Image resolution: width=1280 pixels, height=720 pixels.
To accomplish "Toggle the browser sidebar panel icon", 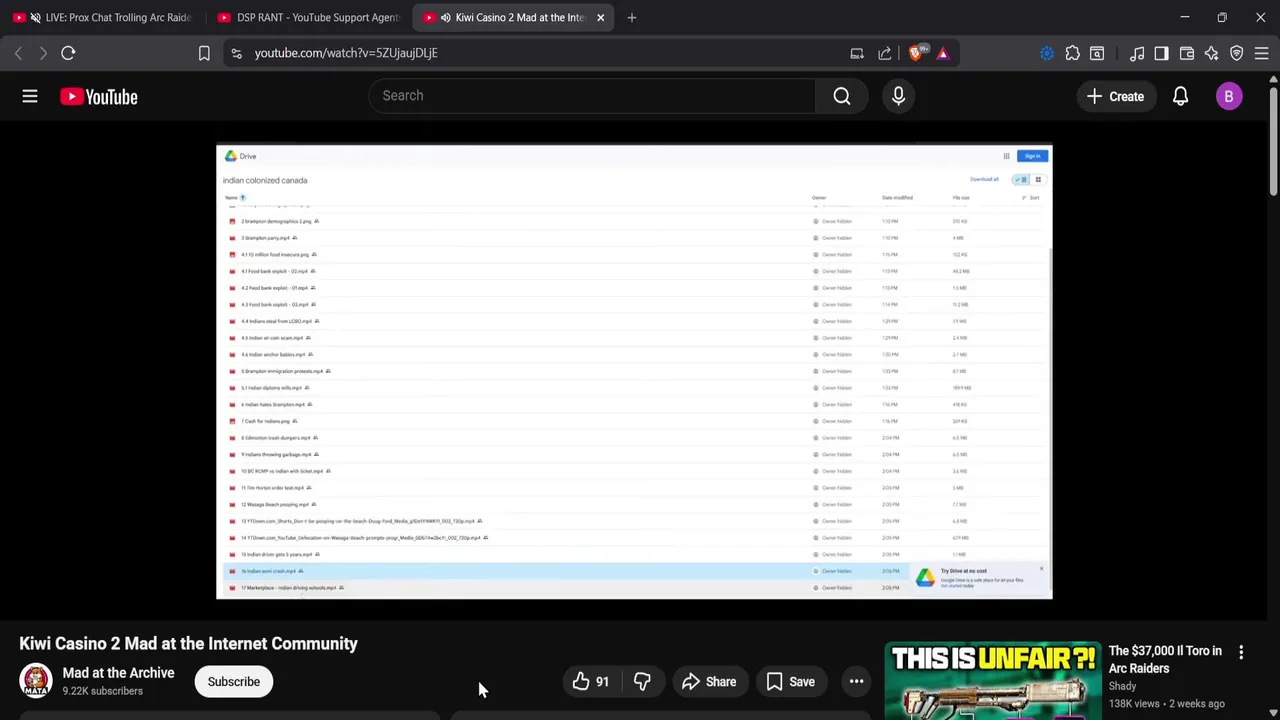I will 1161,53.
